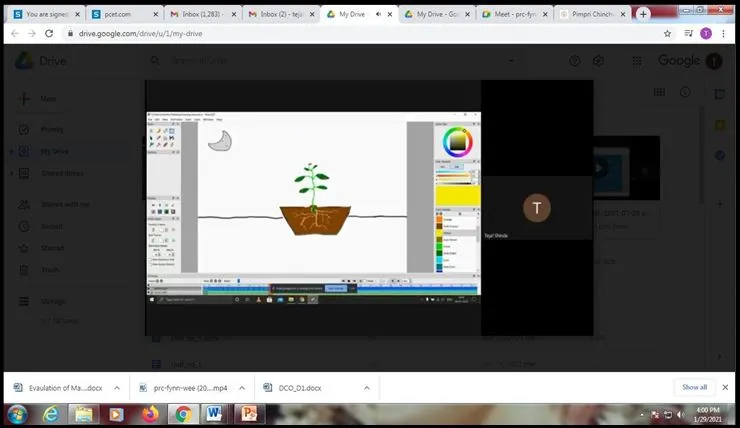Image resolution: width=740 pixels, height=428 pixels.
Task: Switch to the 'You are signed' tab
Action: pos(46,14)
